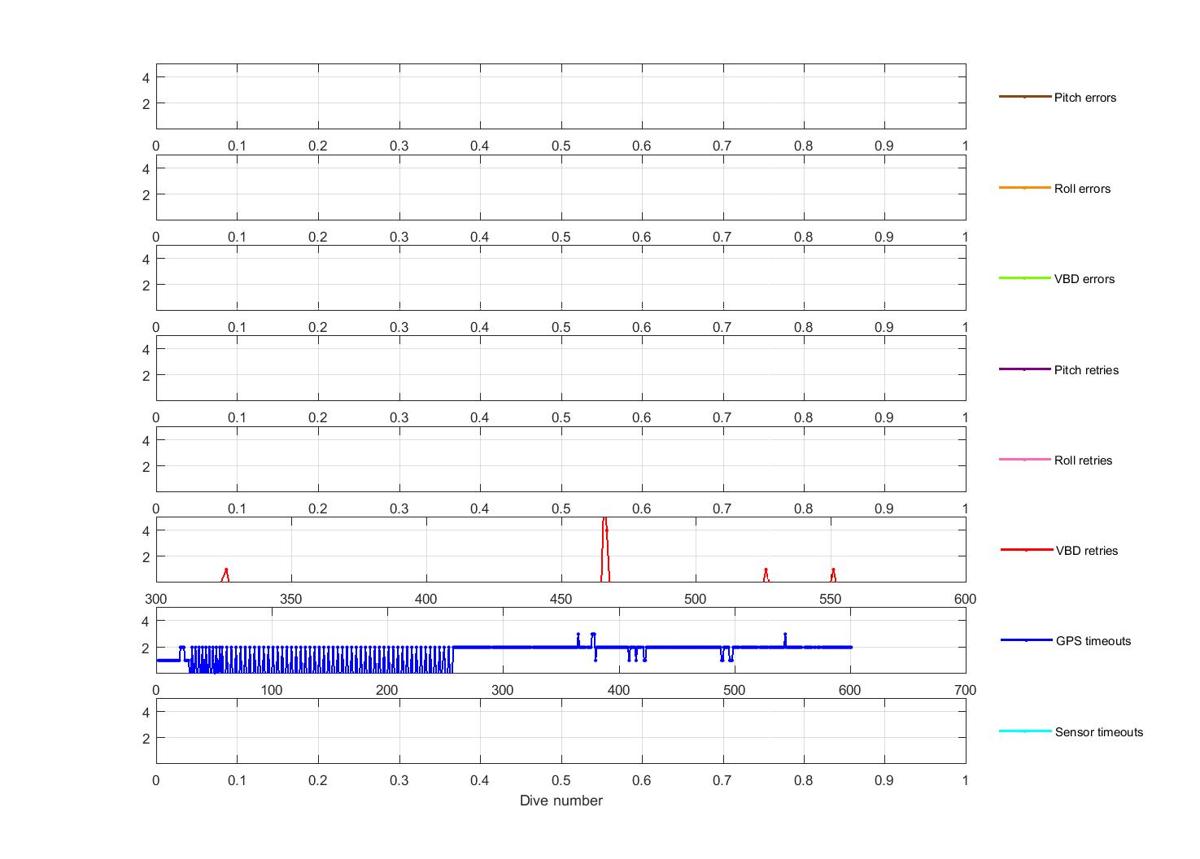Click tick label 700 on GPS timeouts axis

click(965, 690)
